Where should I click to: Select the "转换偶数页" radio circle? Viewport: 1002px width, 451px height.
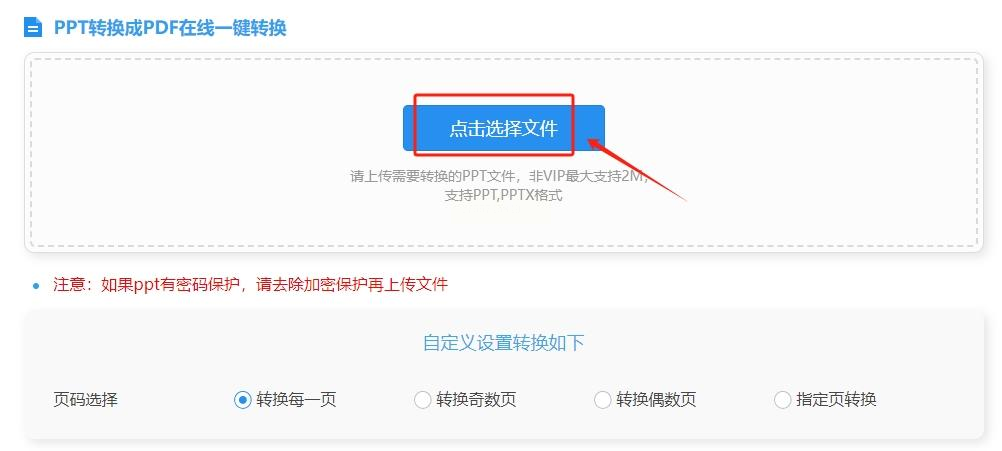(x=603, y=401)
